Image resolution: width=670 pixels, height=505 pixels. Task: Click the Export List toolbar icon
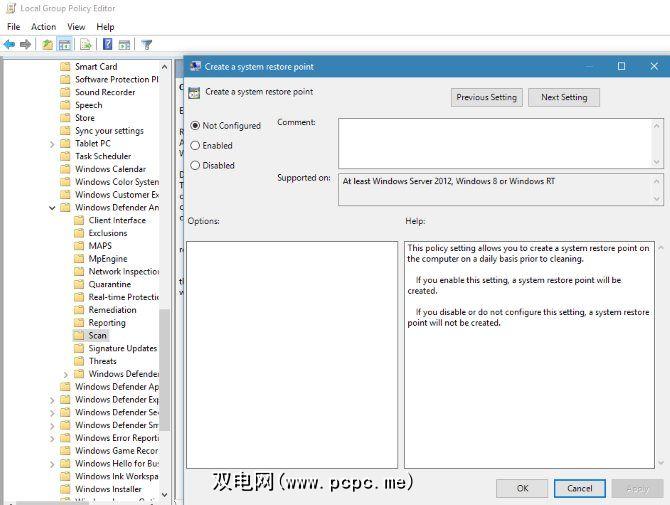pos(86,44)
